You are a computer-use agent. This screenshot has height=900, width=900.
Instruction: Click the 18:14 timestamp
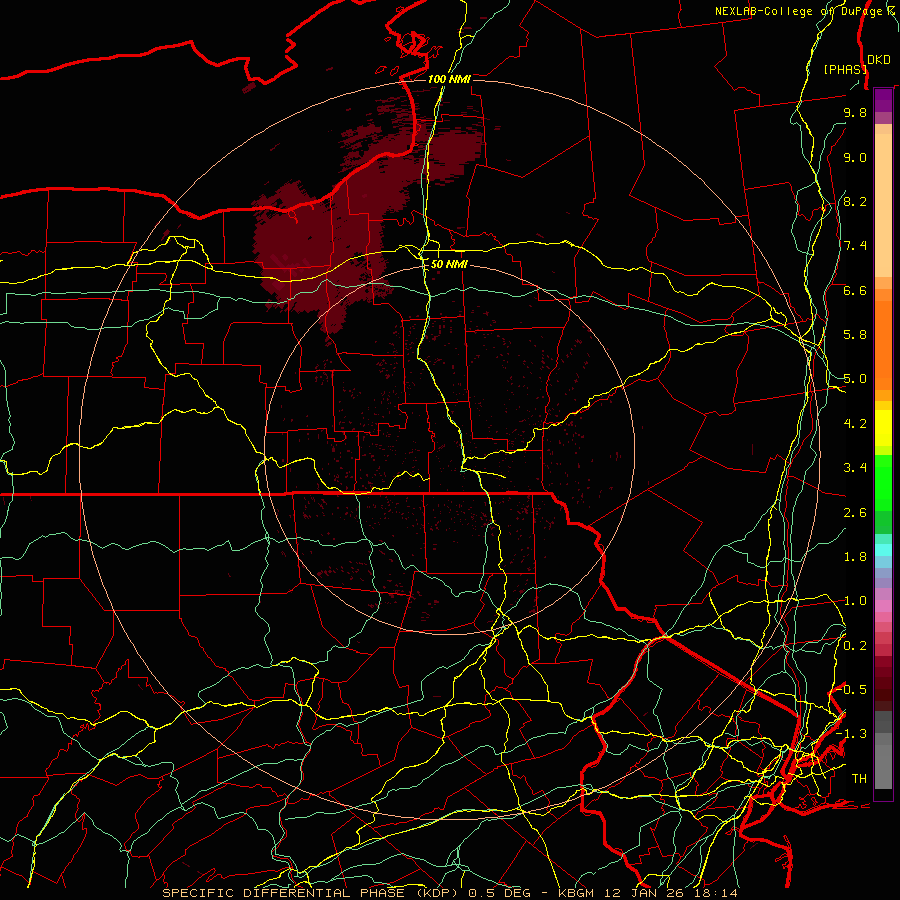click(715, 893)
